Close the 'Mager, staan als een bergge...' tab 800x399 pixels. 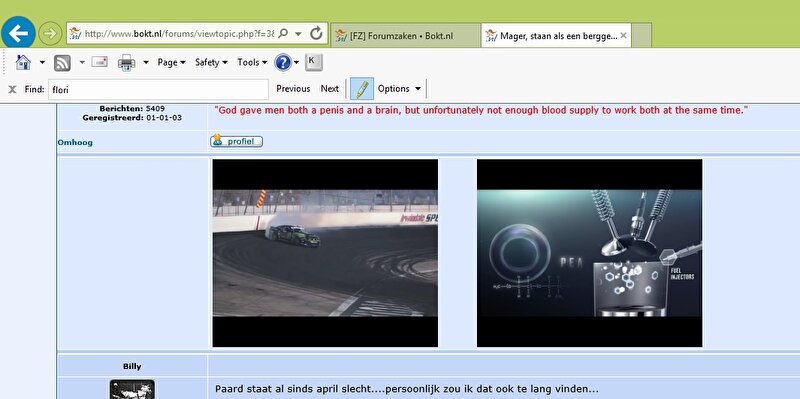point(623,36)
